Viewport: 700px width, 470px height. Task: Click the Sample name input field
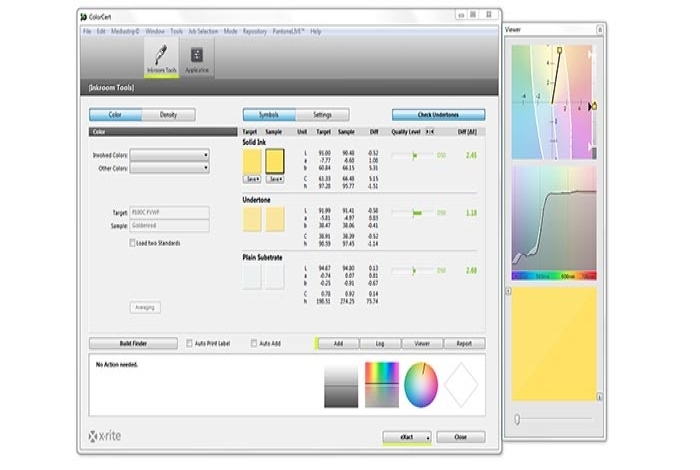(x=170, y=225)
